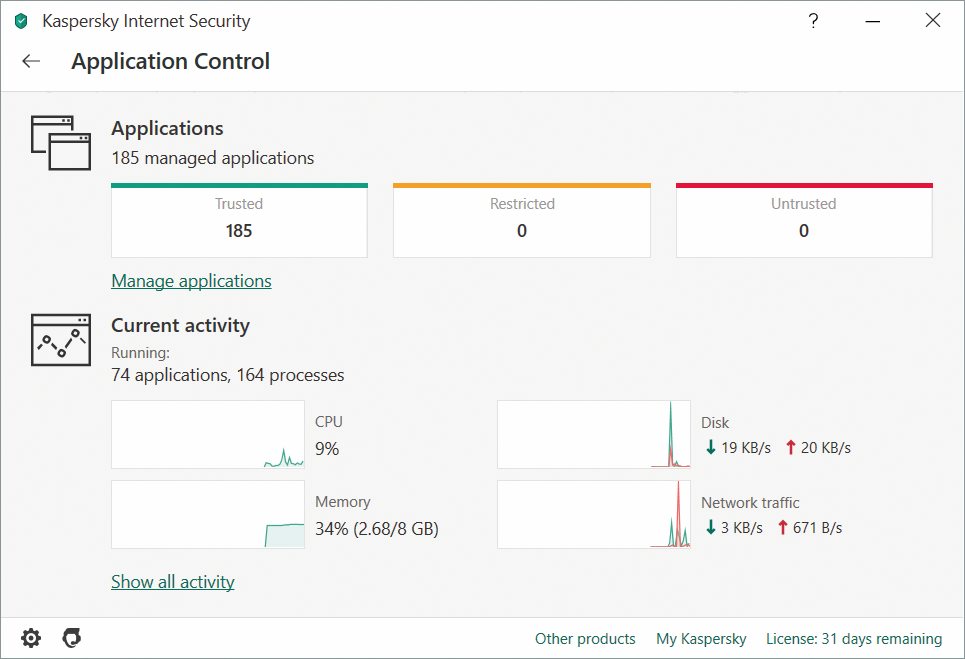Open the Restricted applications card

pyautogui.click(x=522, y=220)
